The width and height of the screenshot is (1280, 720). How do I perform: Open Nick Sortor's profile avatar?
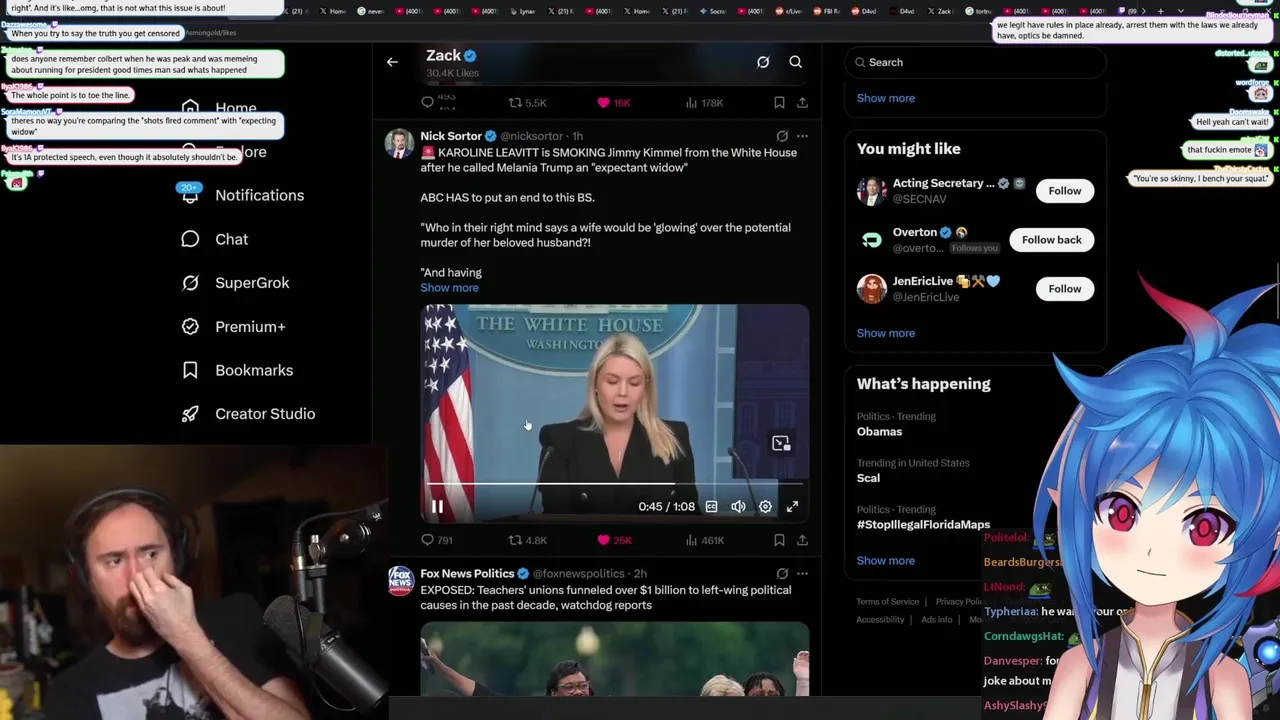tap(400, 144)
